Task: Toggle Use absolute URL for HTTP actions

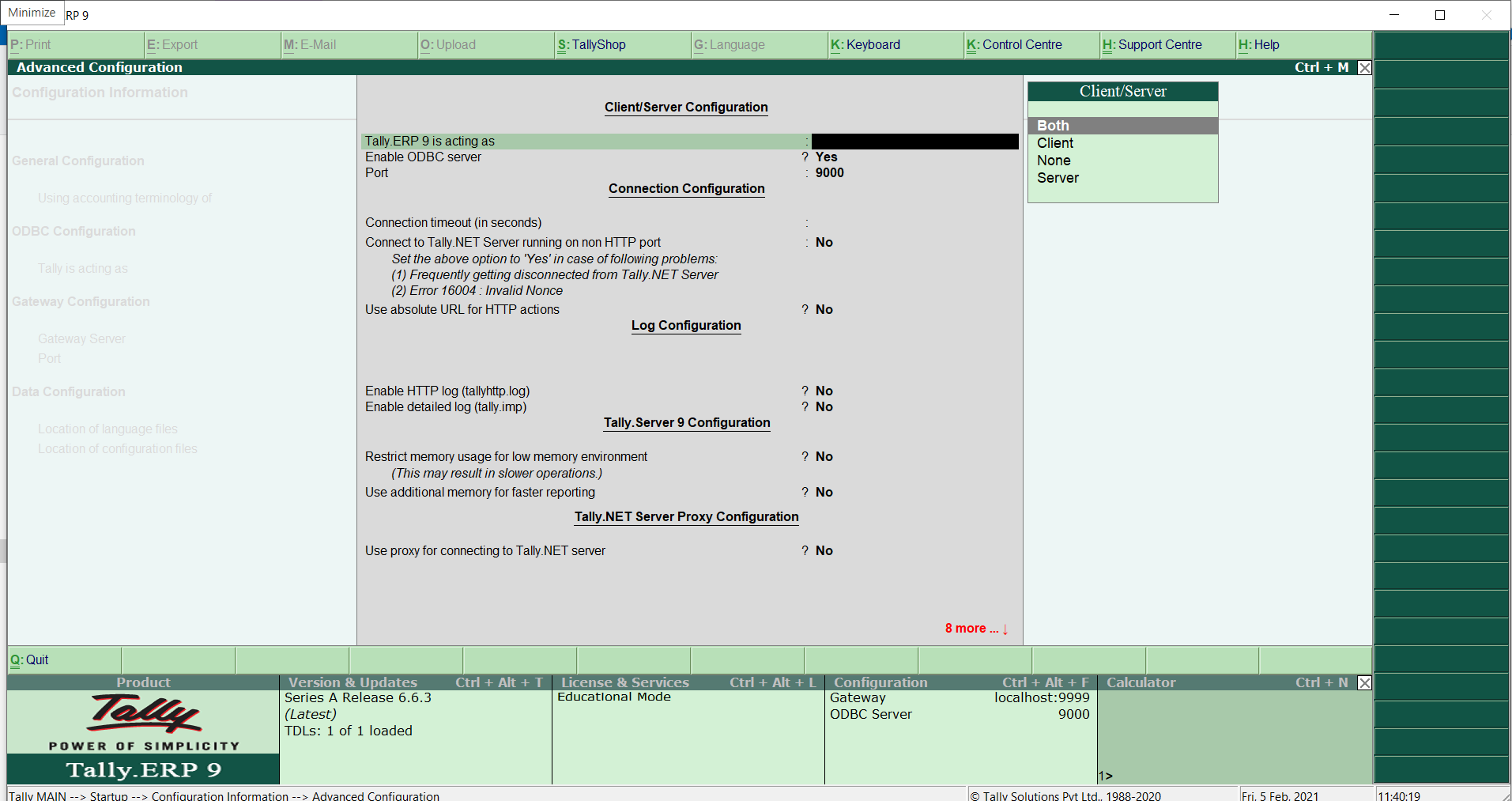Action: click(824, 310)
